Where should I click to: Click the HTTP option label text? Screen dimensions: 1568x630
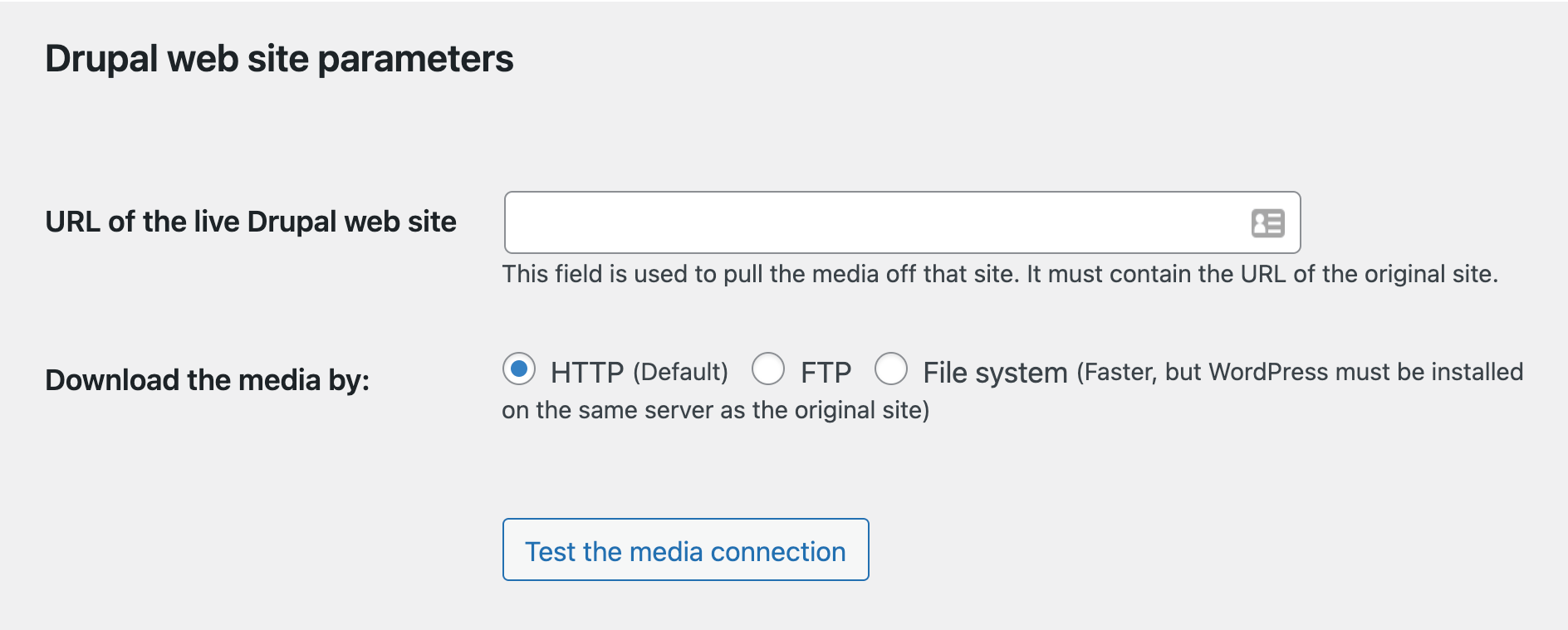point(587,373)
